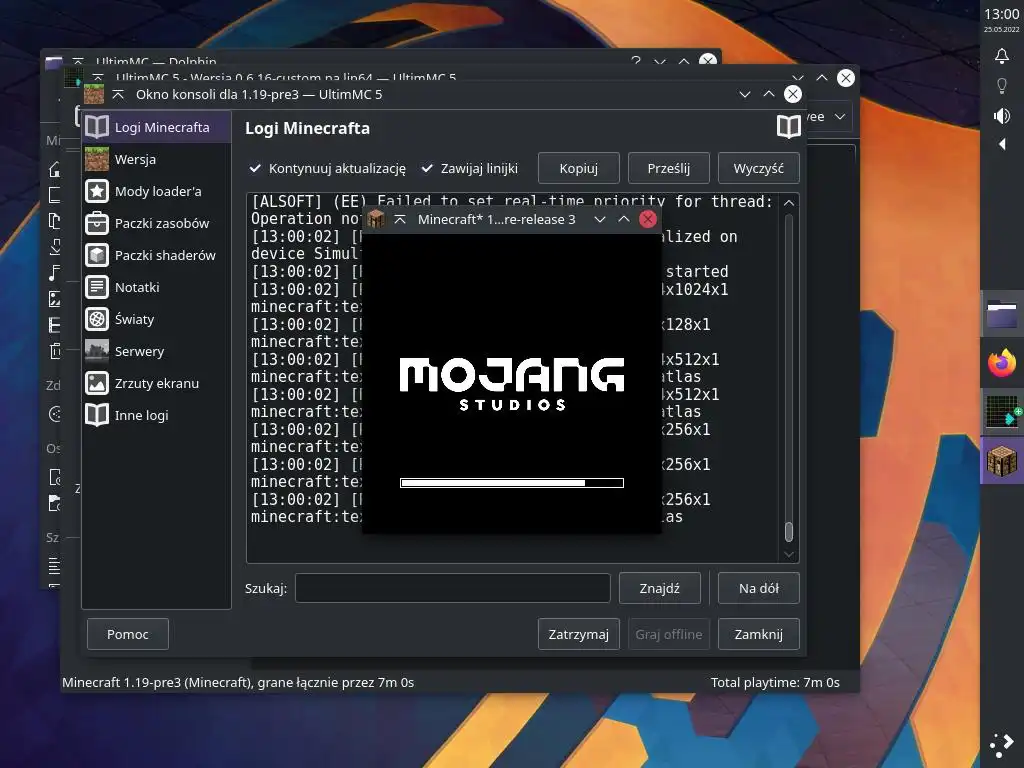
Task: Click the Zrzuty ekranu picture icon
Action: [x=97, y=383]
